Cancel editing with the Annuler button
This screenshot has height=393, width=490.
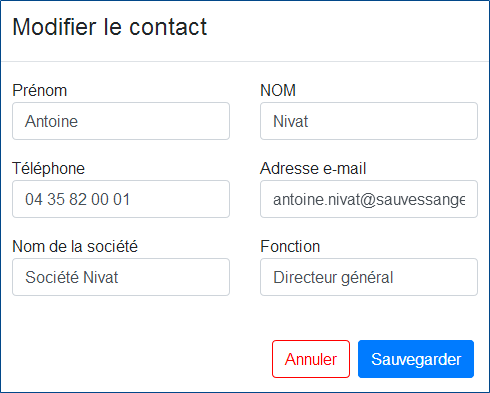point(311,359)
